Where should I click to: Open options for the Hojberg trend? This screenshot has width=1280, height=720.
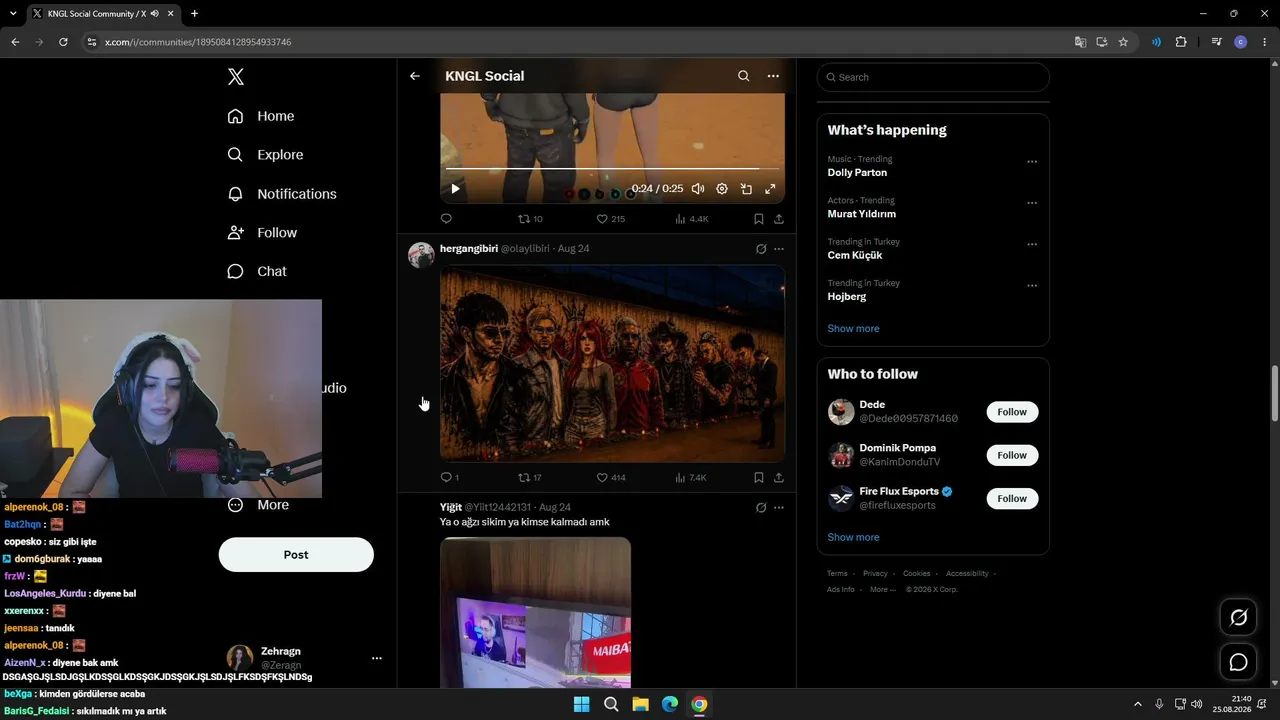point(1032,286)
